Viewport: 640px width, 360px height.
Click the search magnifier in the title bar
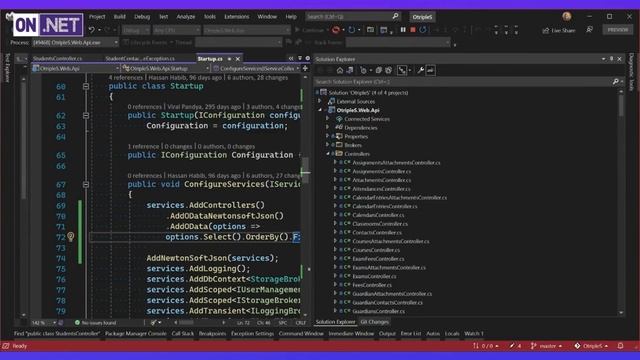coord(395,16)
